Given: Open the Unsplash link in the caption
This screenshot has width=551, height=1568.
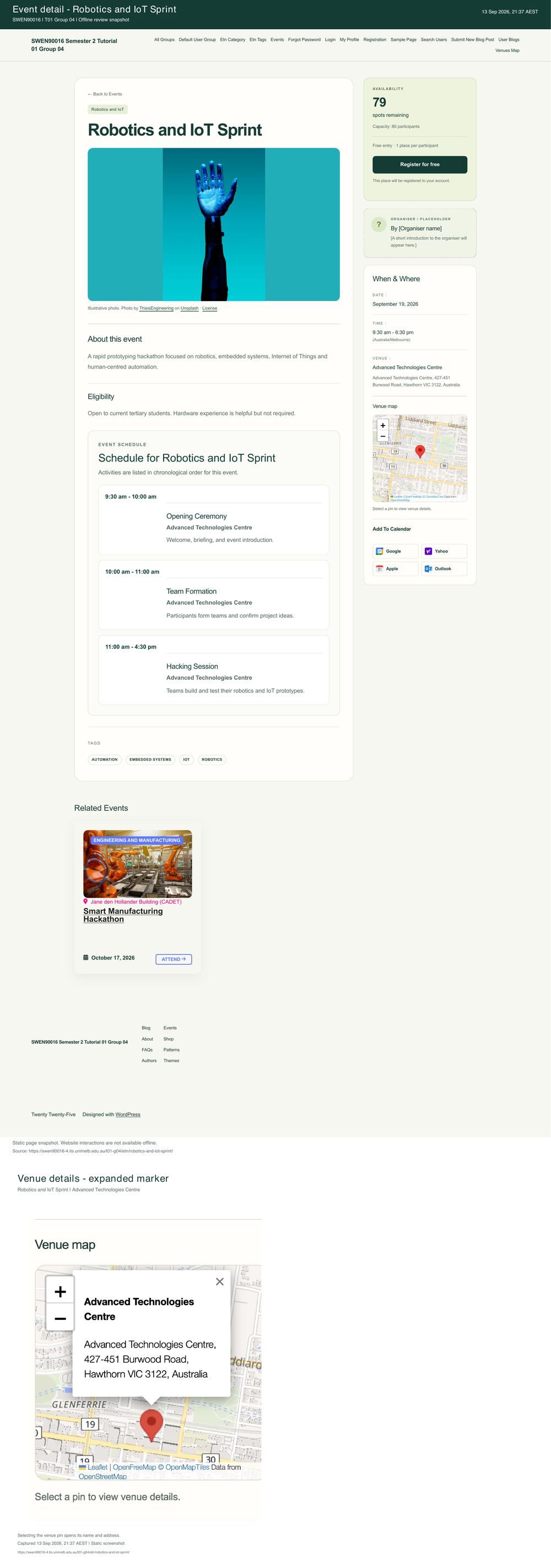Looking at the screenshot, I should click(x=189, y=308).
